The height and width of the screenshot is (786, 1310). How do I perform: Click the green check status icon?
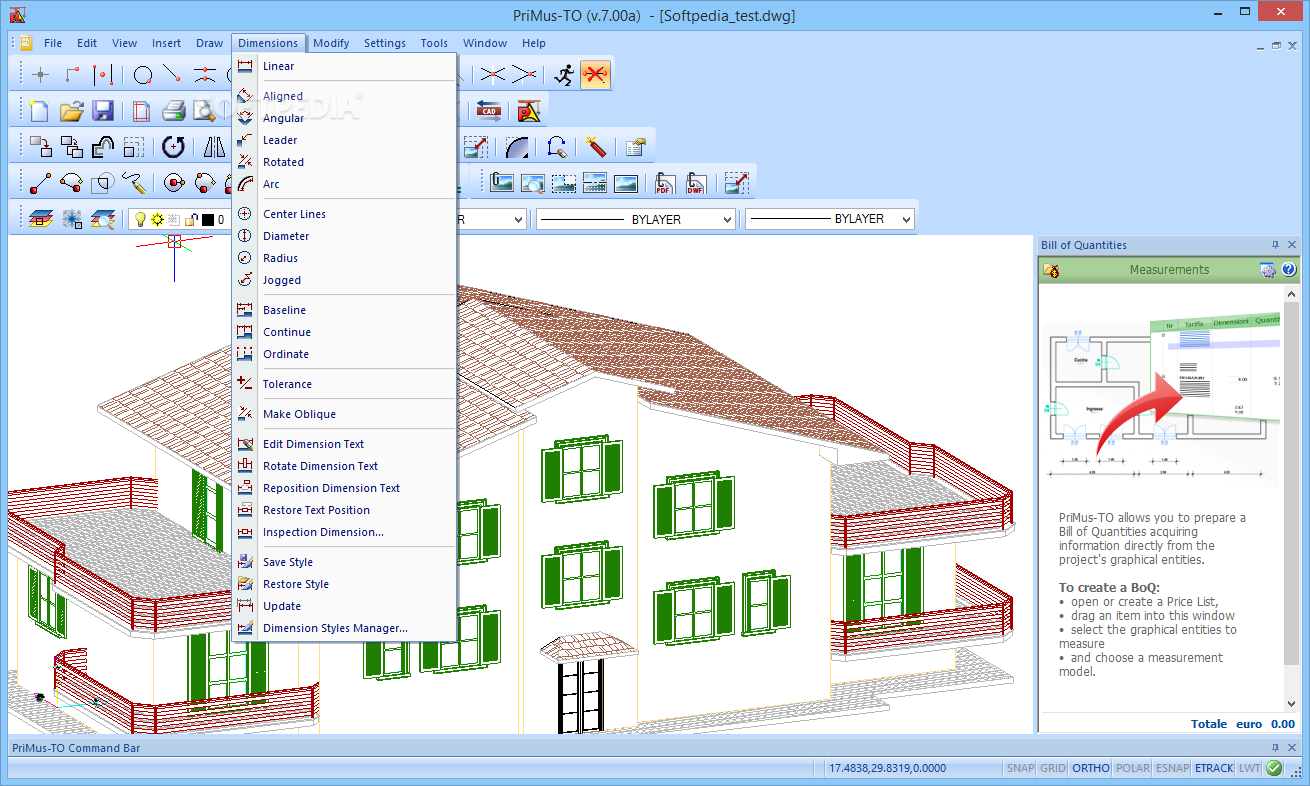(1274, 768)
